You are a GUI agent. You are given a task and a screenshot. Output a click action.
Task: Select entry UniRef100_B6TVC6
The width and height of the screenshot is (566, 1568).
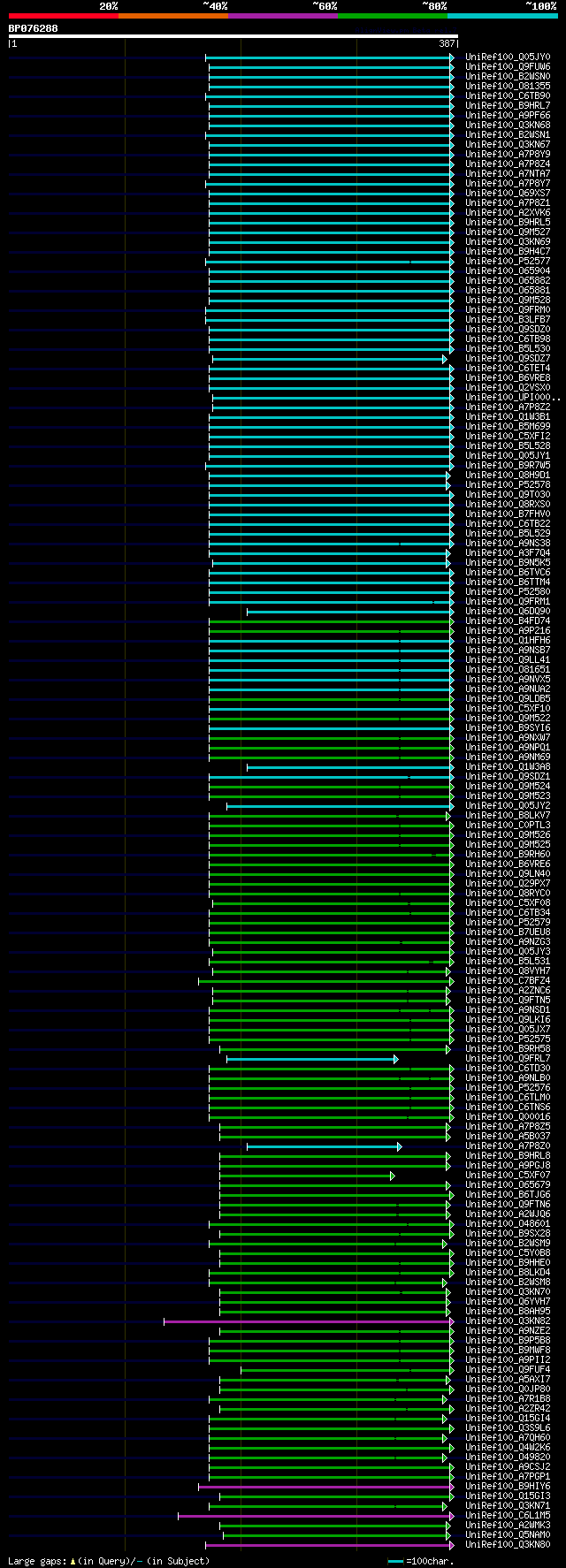[508, 573]
